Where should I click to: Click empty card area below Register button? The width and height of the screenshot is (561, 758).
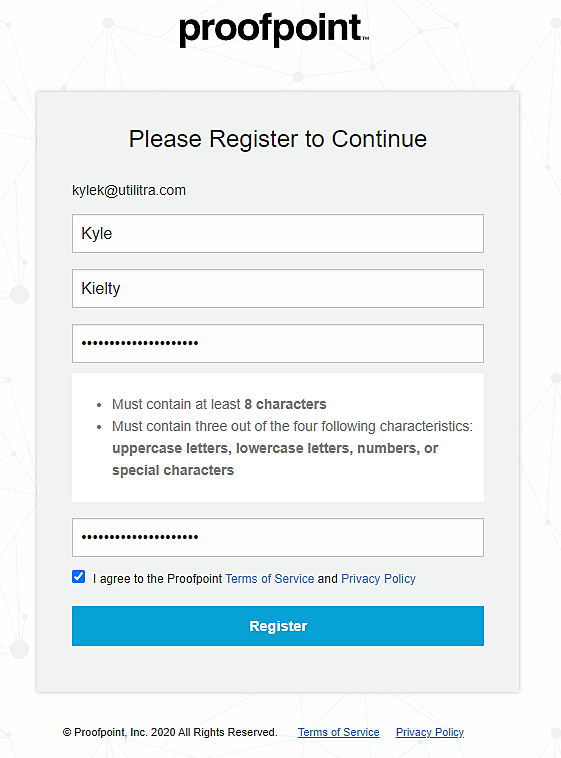278,669
